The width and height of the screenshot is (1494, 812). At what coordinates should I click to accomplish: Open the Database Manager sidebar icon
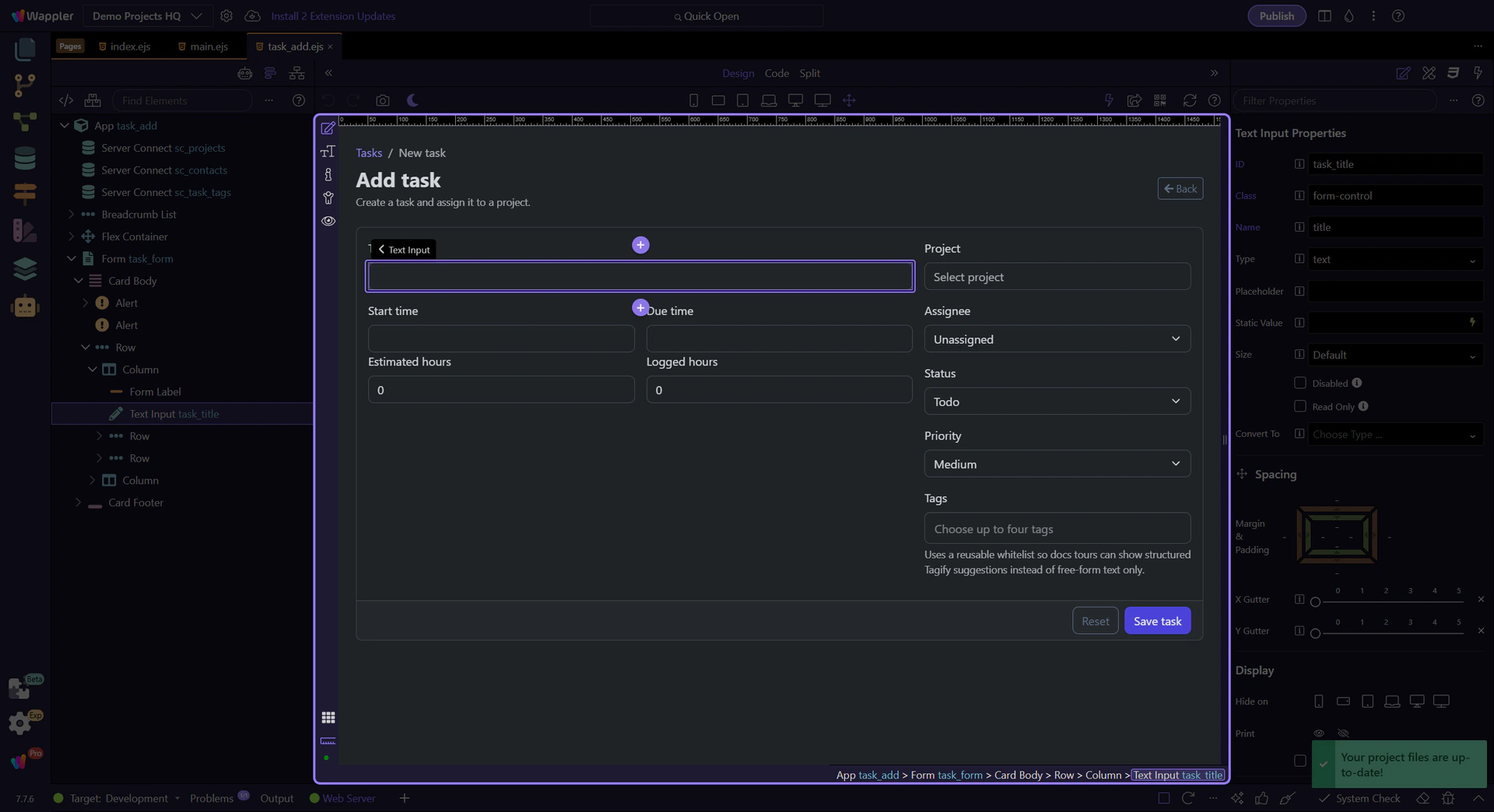(x=25, y=159)
